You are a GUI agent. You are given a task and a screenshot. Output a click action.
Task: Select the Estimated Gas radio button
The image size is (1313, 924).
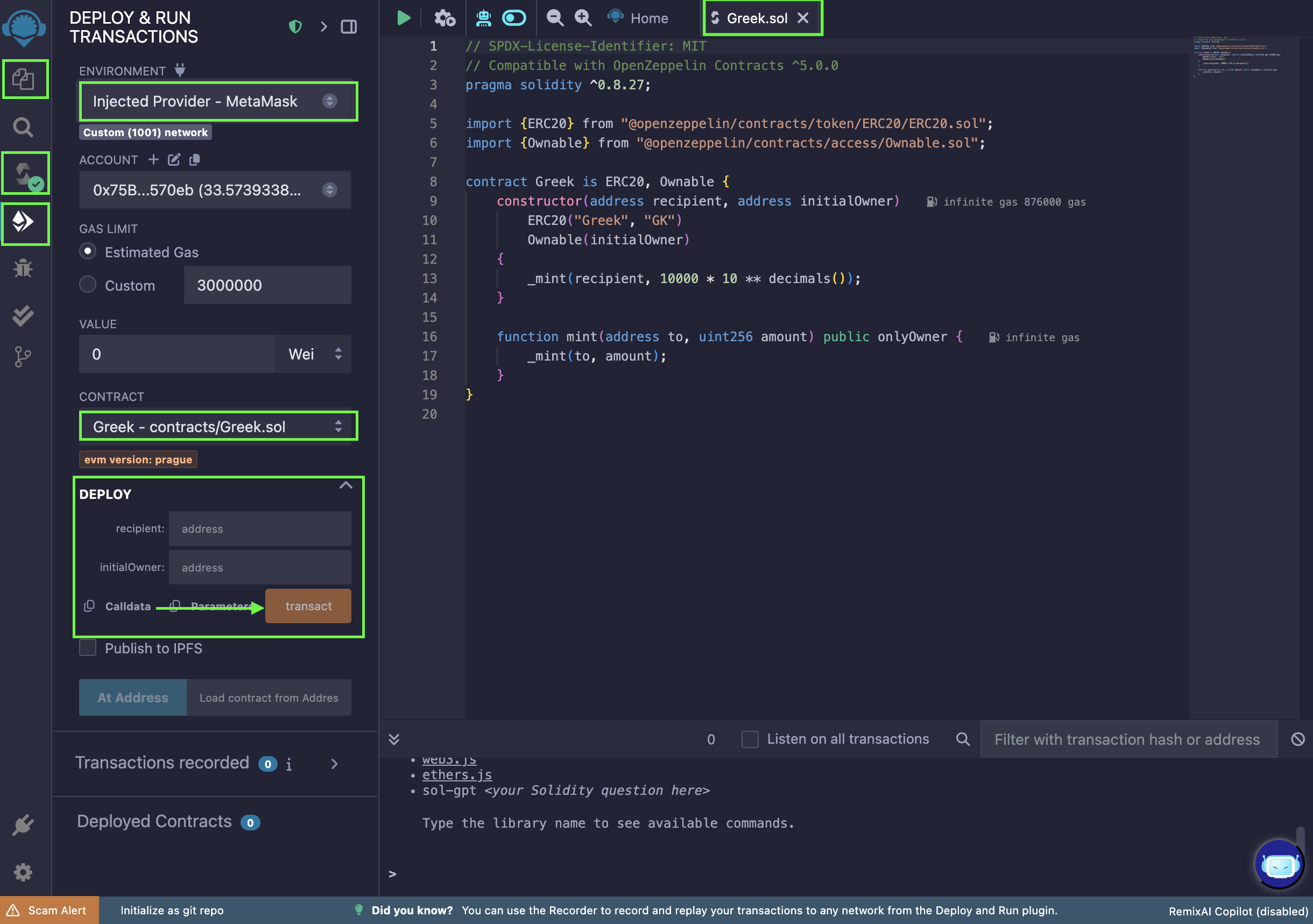point(88,251)
